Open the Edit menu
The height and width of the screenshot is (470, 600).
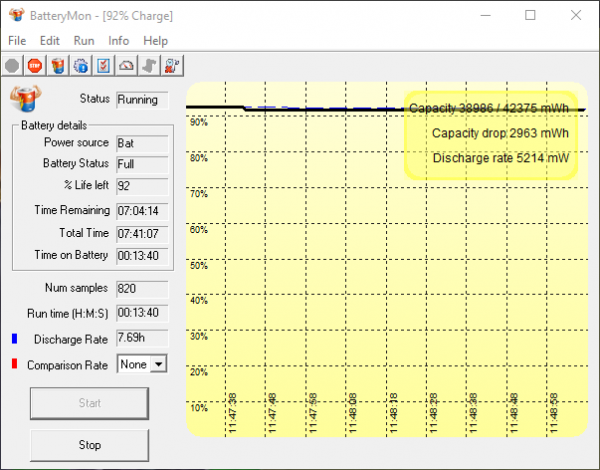pyautogui.click(x=50, y=41)
